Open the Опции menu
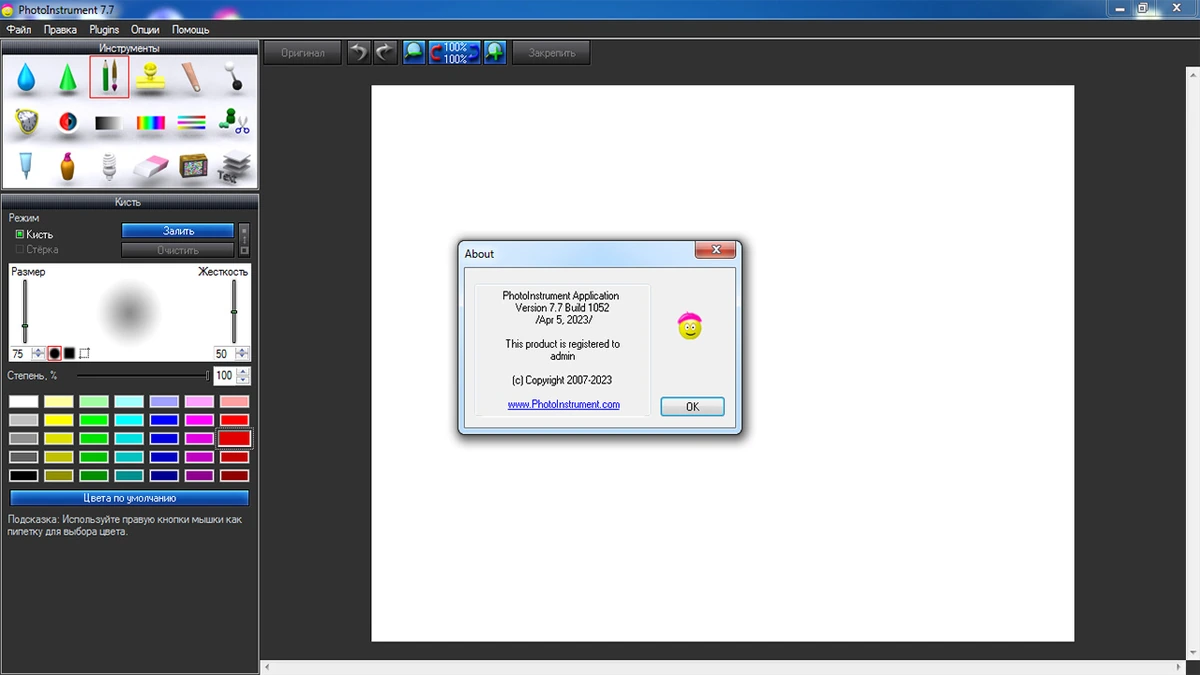The width and height of the screenshot is (1200, 675). click(145, 30)
